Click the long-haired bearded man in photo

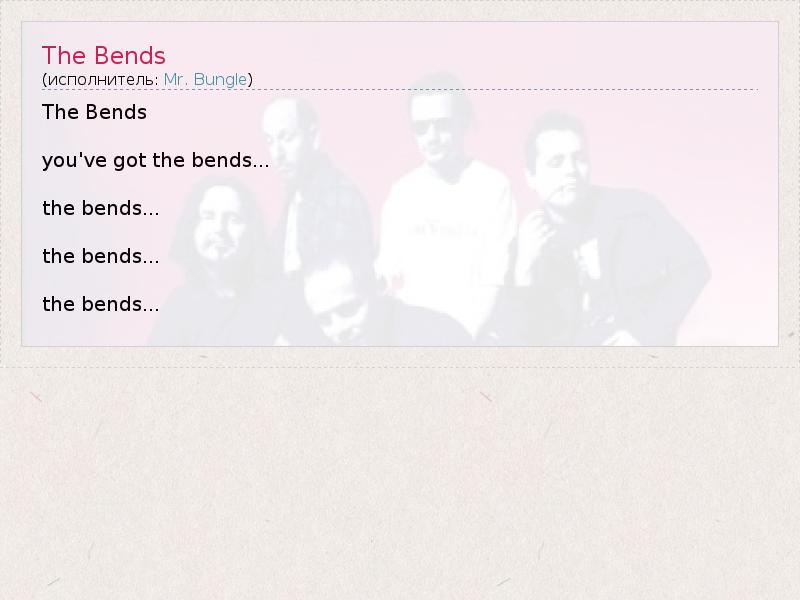click(x=219, y=230)
